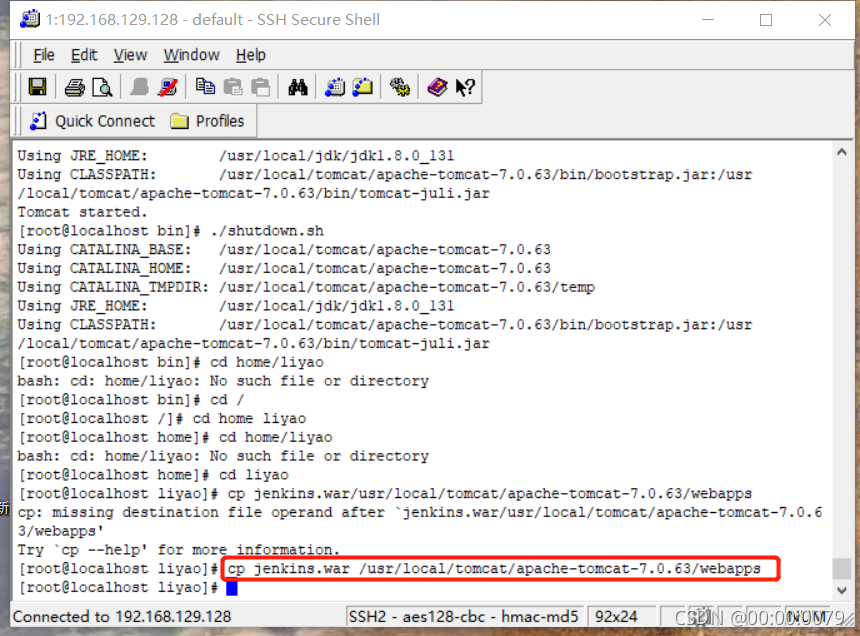Viewport: 860px width, 636px height.
Task: Click 'Tomcat started.' line in terminal
Action: pyautogui.click(x=82, y=212)
